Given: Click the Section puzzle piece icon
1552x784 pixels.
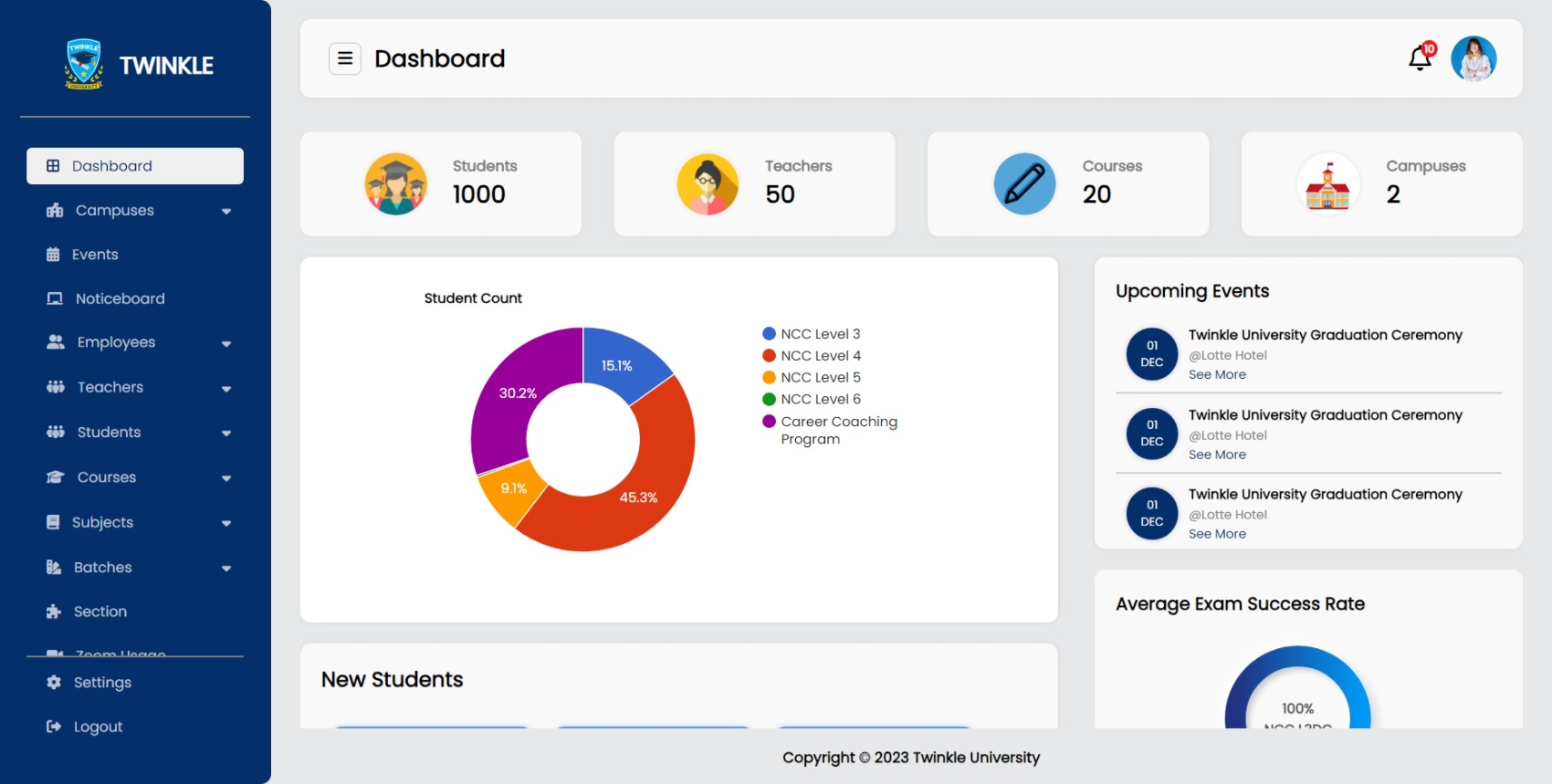Looking at the screenshot, I should click(x=54, y=612).
